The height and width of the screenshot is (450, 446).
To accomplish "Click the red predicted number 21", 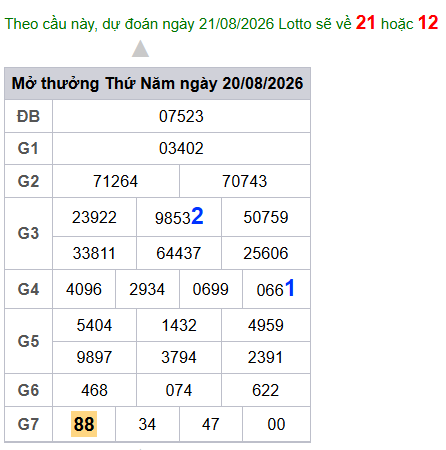I will pyautogui.click(x=365, y=23).
